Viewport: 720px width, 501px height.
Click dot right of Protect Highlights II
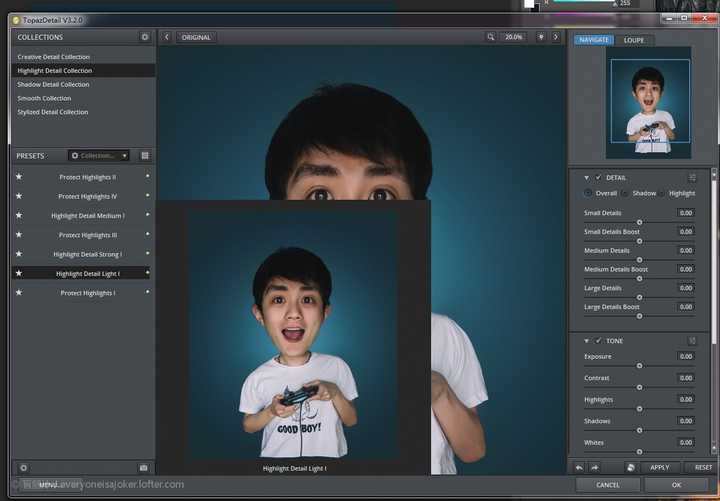(x=147, y=176)
